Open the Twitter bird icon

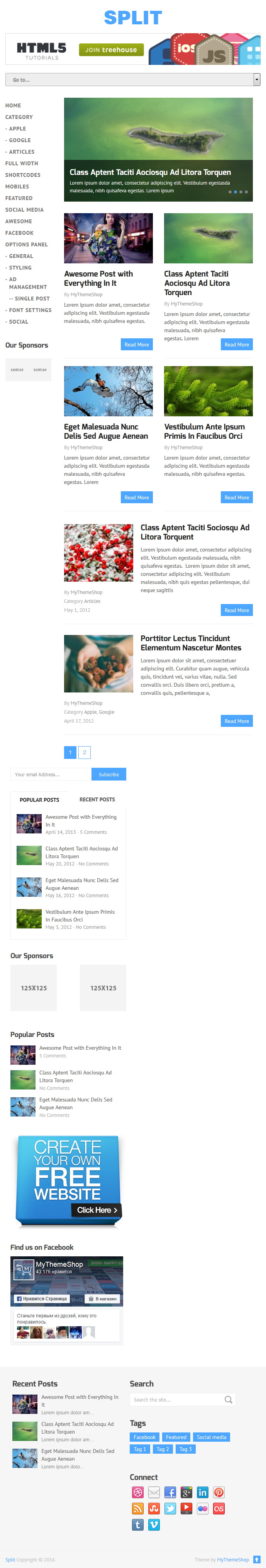170,1509
